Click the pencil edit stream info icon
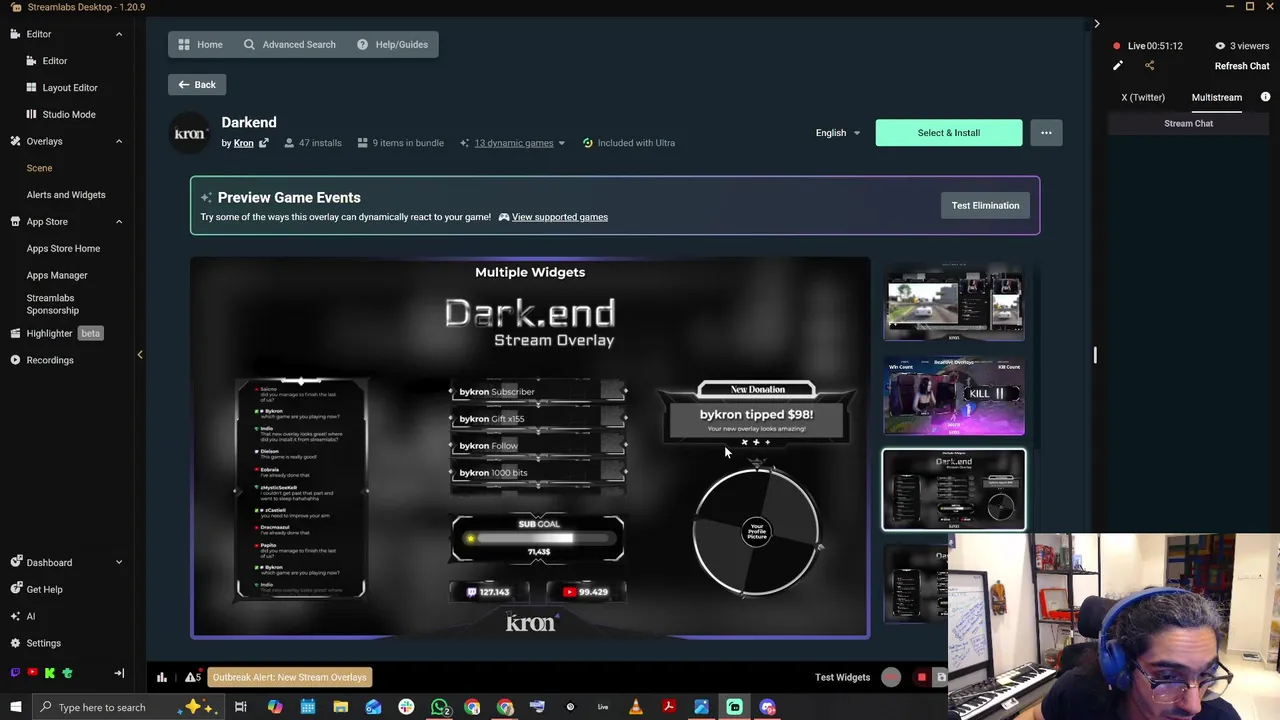The width and height of the screenshot is (1280, 720). [1118, 66]
